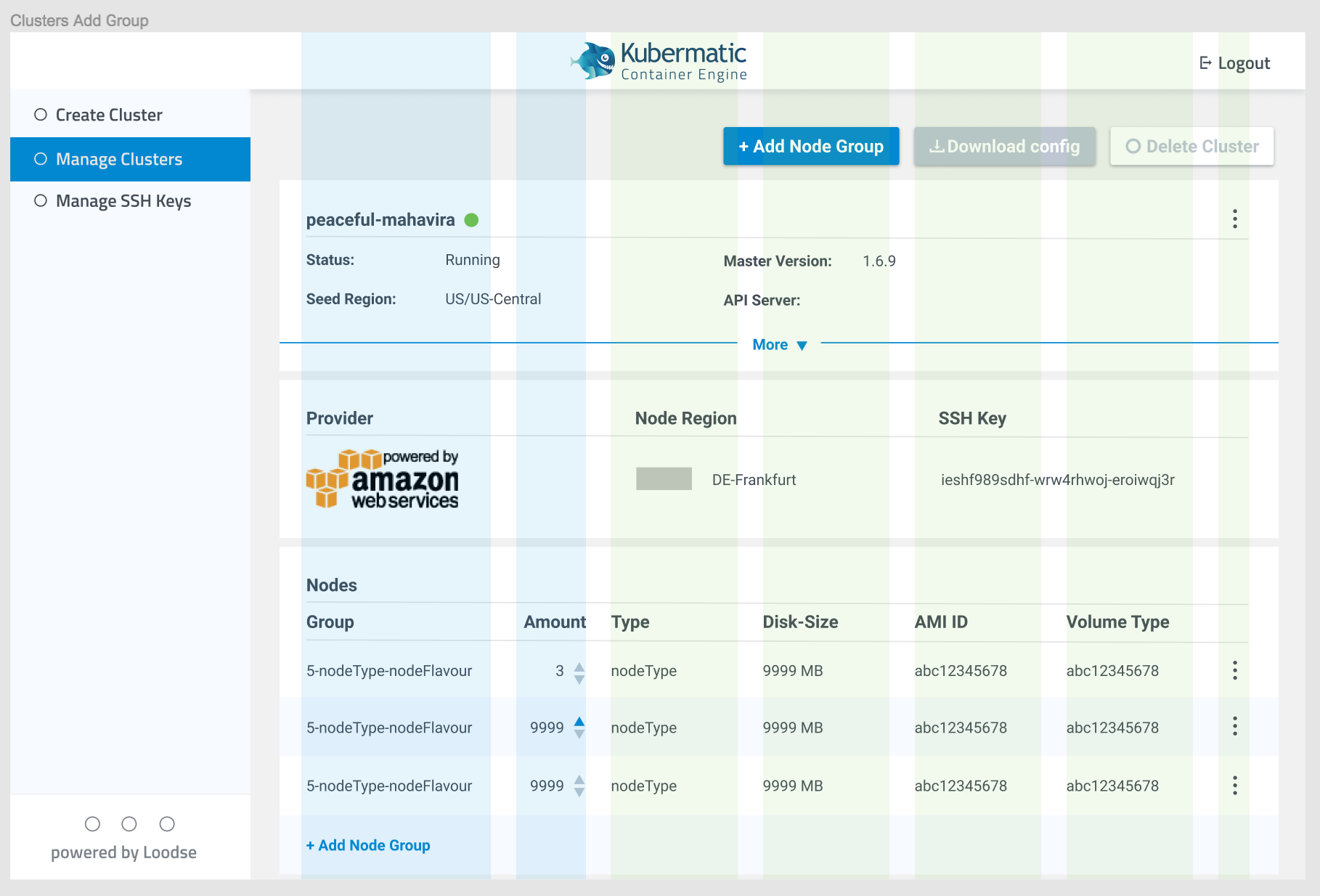This screenshot has width=1320, height=896.
Task: Click the green status indicator next to peaceful-mahavira
Action: pos(471,219)
